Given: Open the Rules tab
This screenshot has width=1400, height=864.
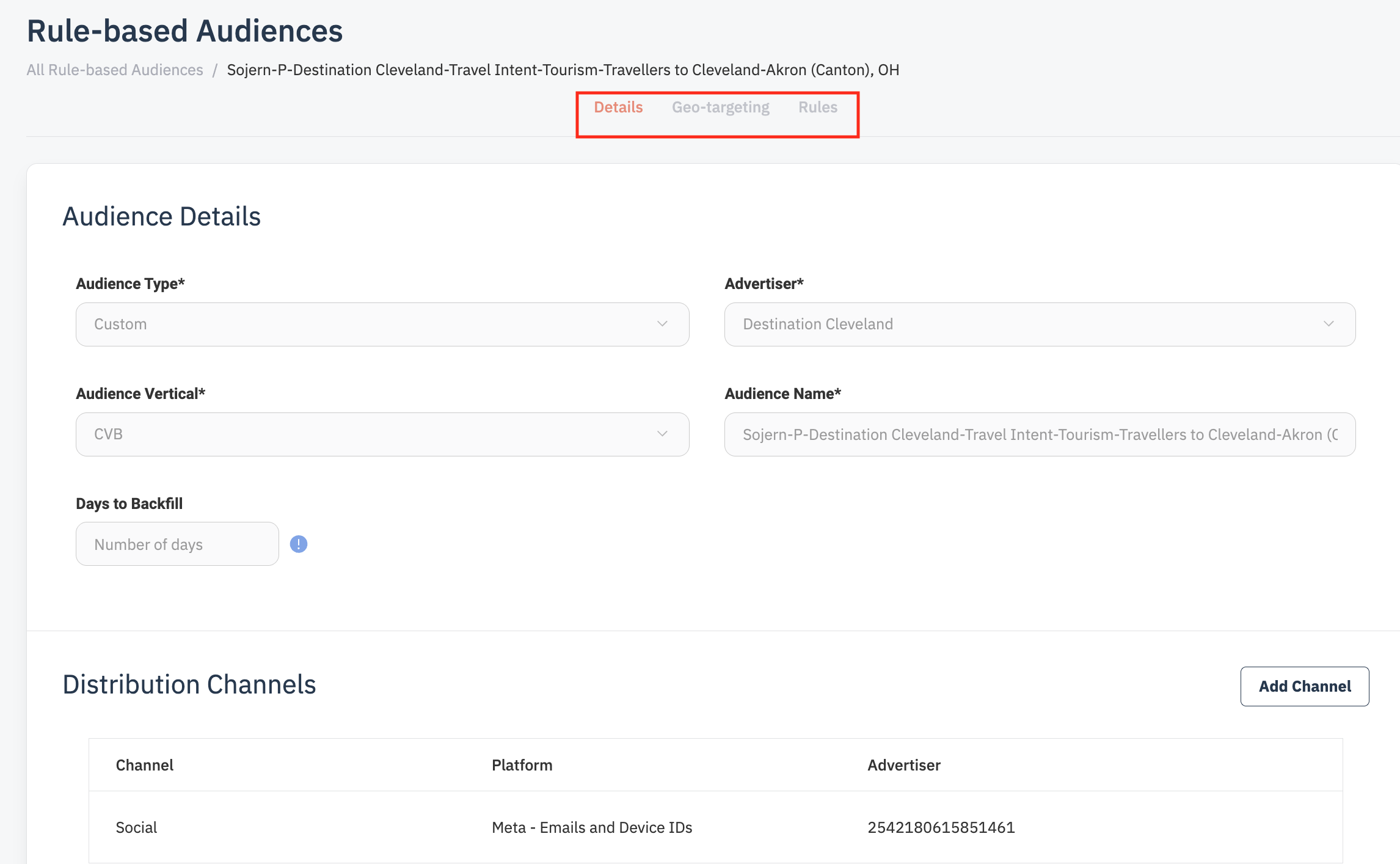Looking at the screenshot, I should click(x=817, y=108).
